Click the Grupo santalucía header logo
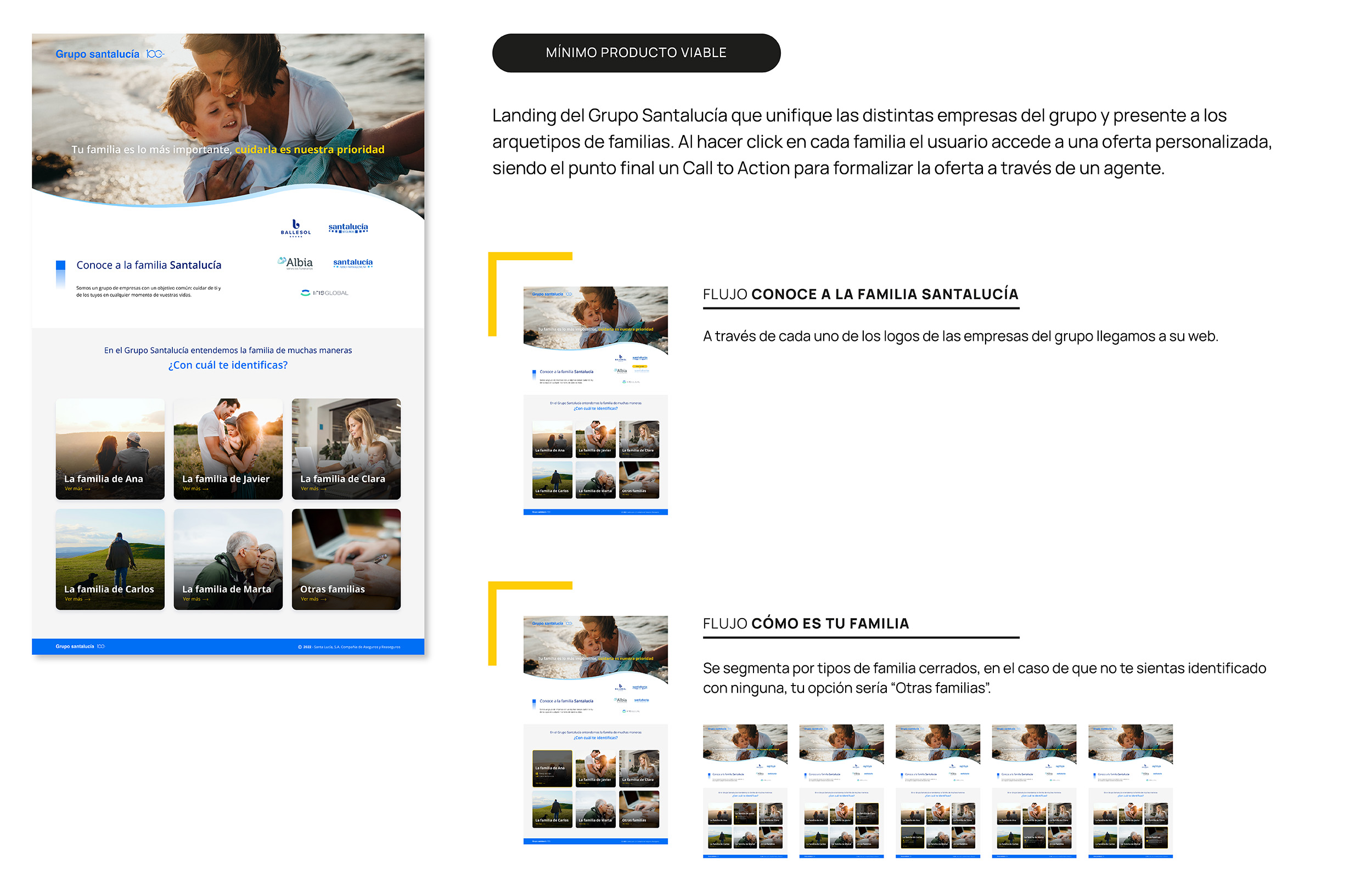 [x=109, y=54]
